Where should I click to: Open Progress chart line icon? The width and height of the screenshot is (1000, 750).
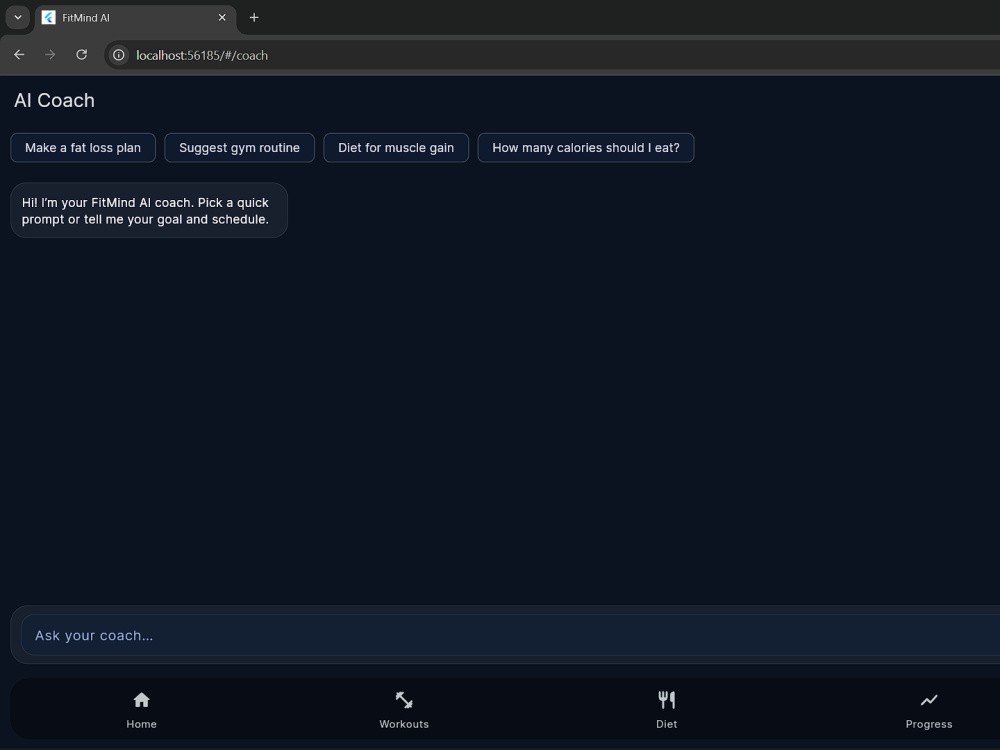click(929, 700)
